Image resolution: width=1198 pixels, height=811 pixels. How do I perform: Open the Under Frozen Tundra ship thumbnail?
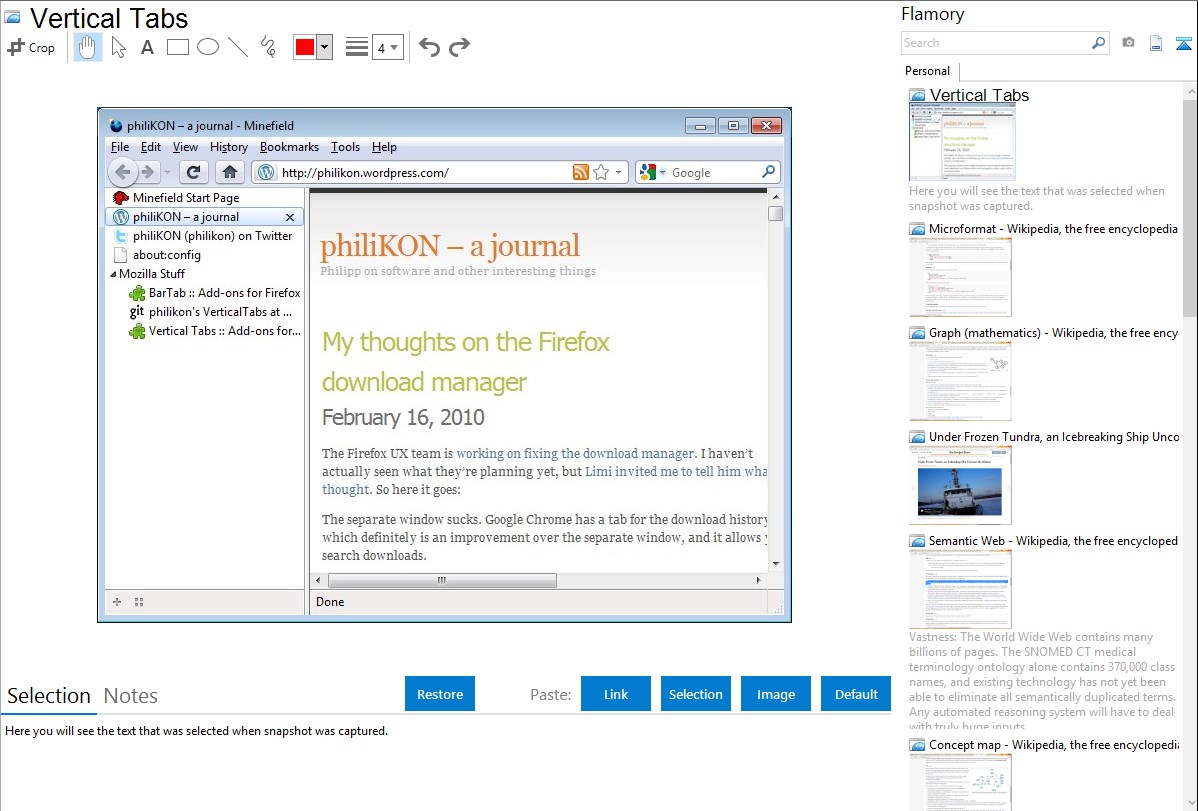960,485
